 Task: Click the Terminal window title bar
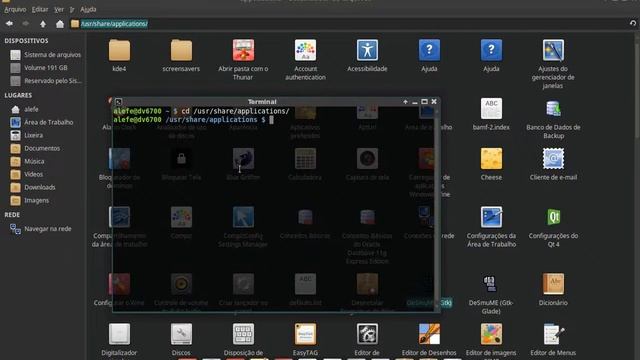coord(262,102)
